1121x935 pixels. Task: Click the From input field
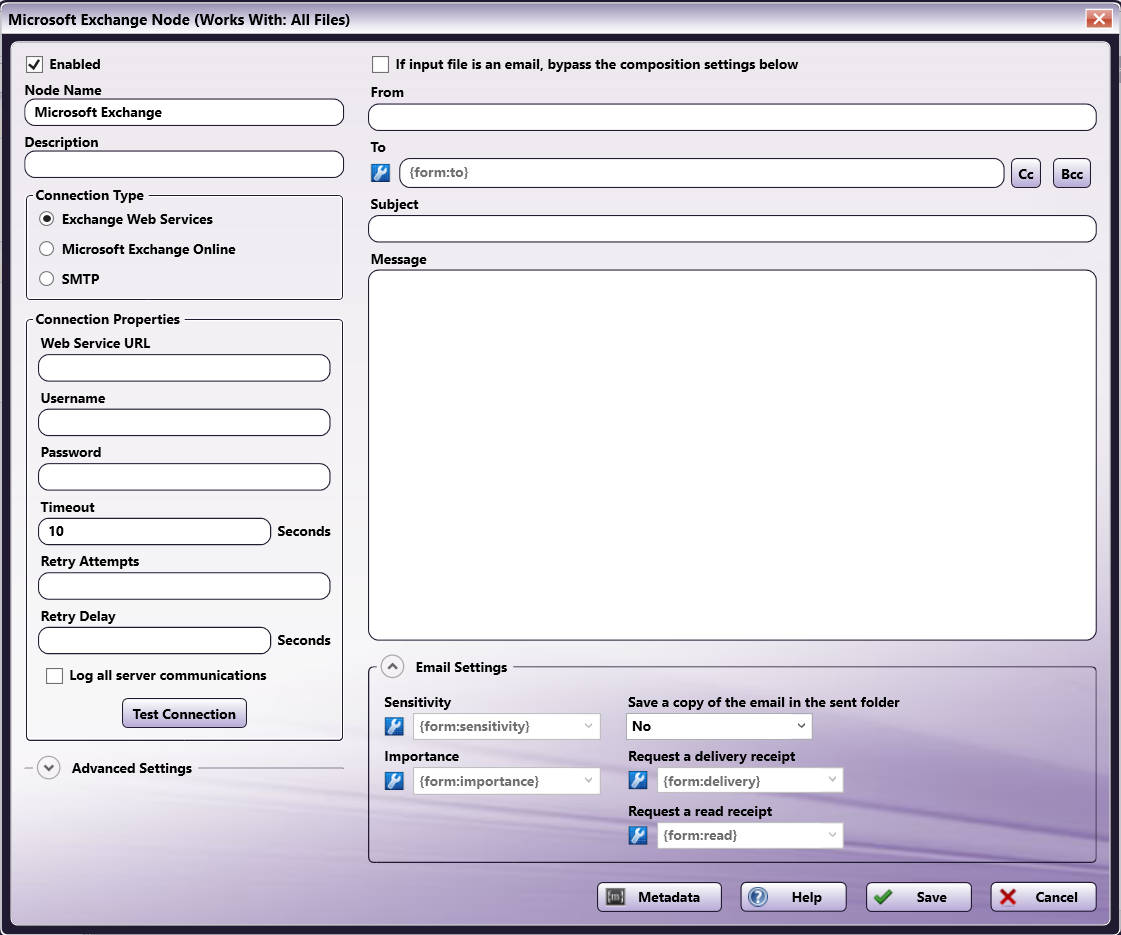(x=732, y=117)
